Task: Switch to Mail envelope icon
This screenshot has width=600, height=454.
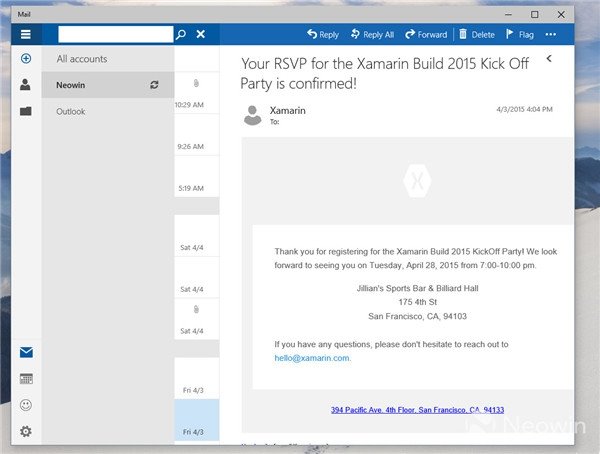Action: coord(26,352)
